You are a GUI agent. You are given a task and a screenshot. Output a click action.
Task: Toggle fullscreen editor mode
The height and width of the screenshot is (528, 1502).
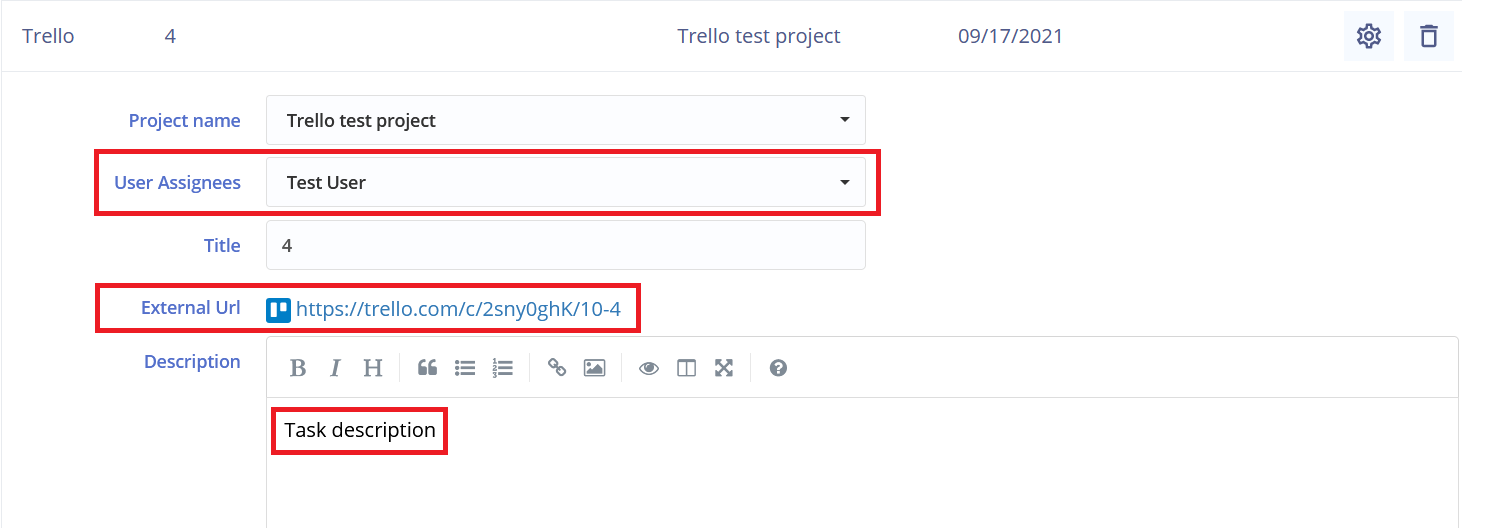coord(724,368)
